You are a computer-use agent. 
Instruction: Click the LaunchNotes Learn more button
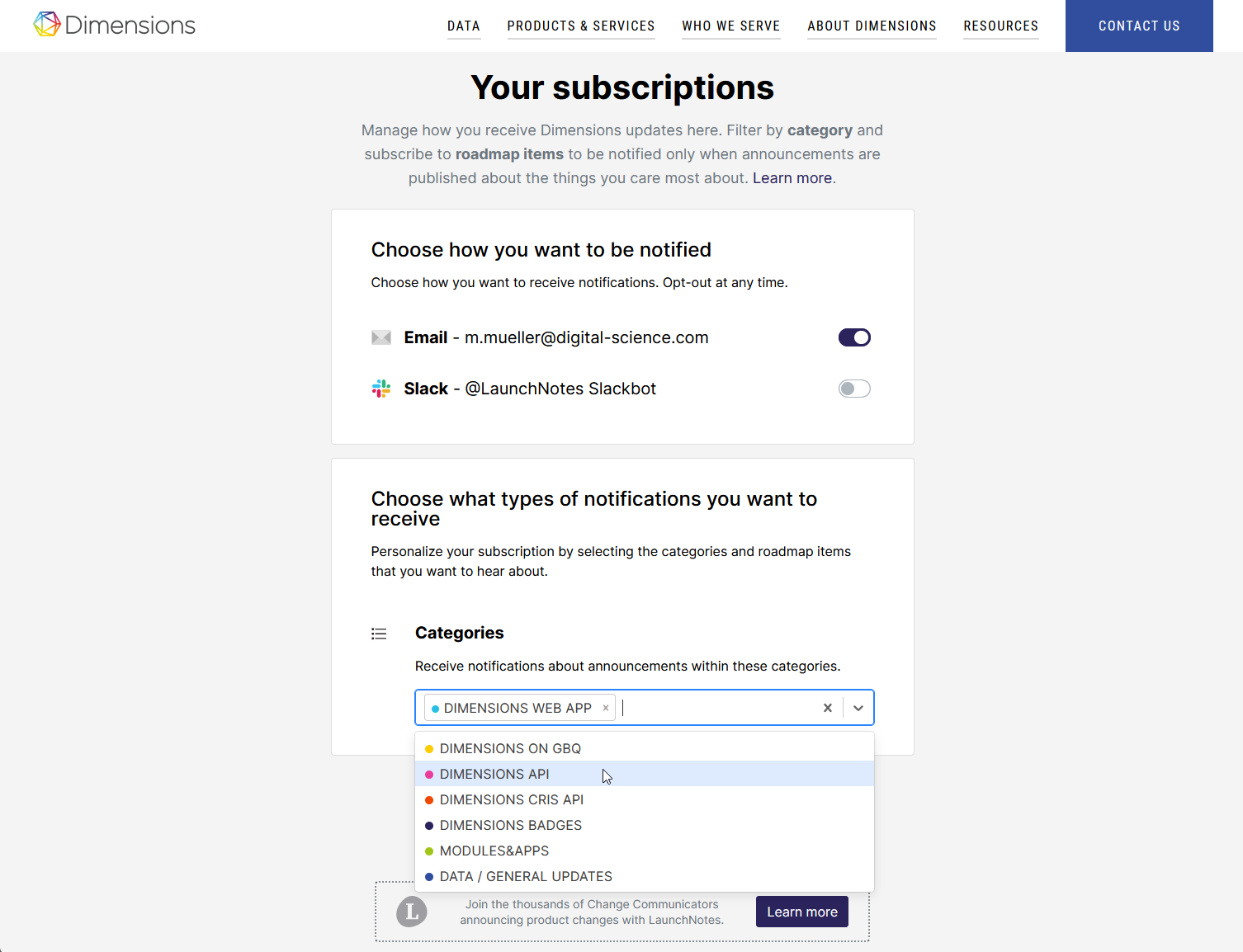pos(801,912)
